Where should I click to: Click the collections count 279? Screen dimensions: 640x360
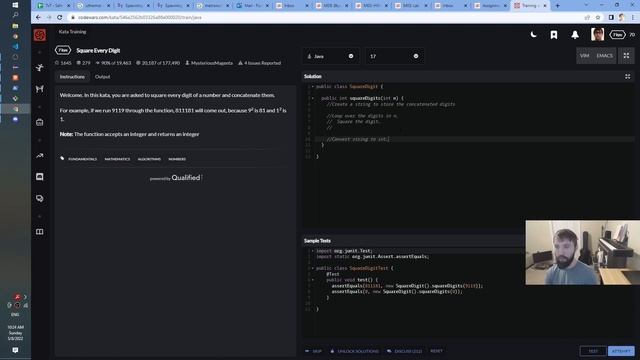[84, 63]
